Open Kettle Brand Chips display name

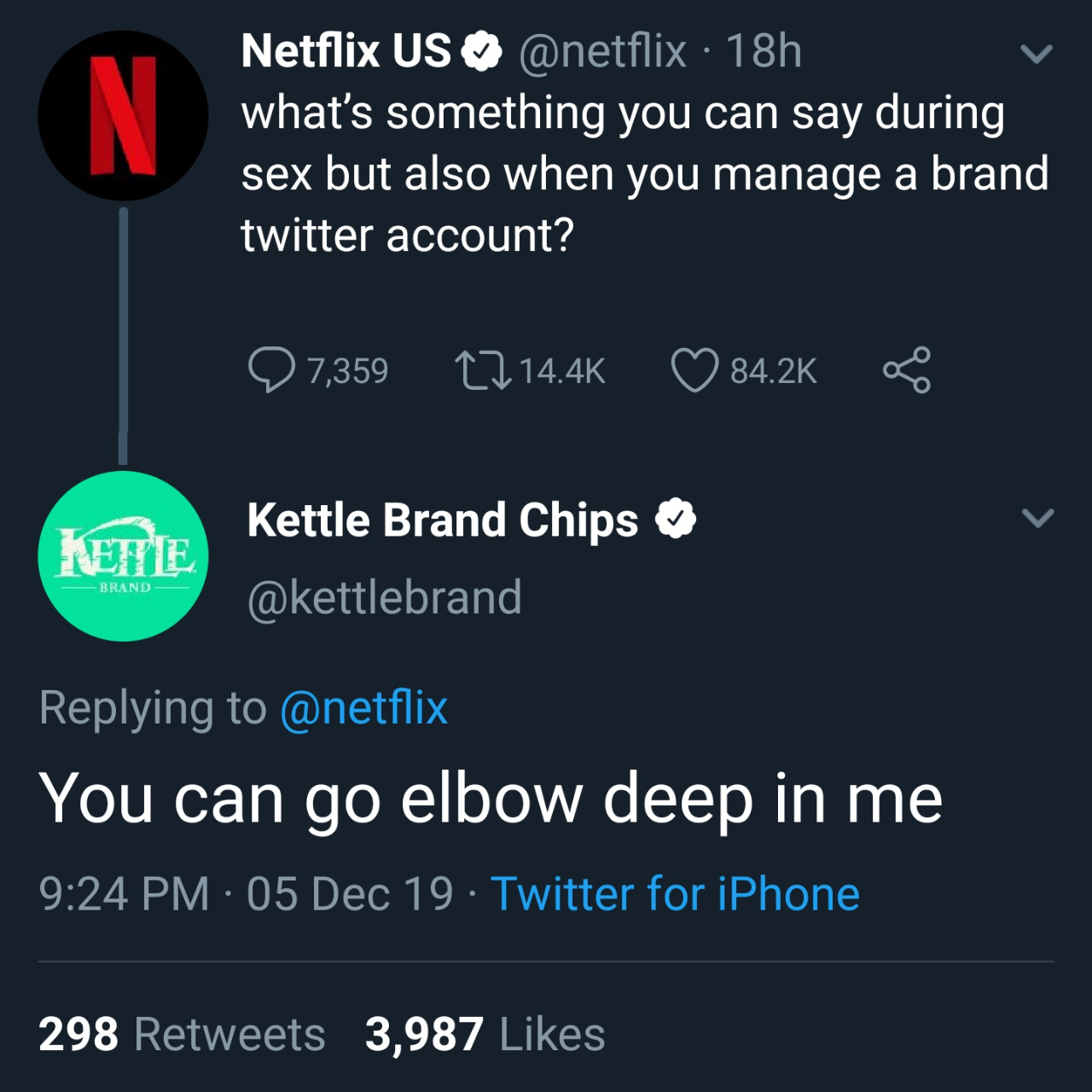coord(442,520)
